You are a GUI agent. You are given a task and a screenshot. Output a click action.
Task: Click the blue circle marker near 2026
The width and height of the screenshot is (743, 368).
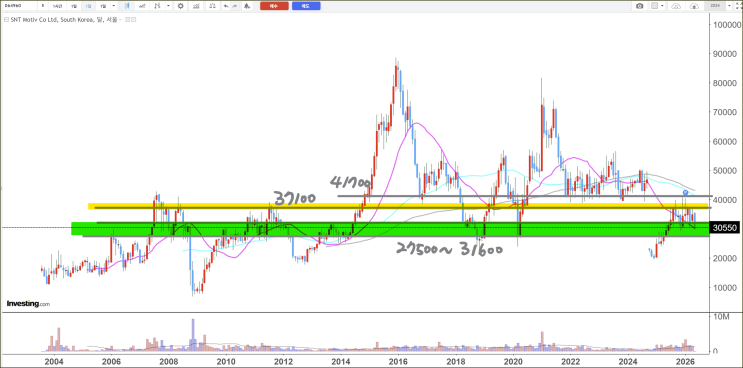point(685,193)
